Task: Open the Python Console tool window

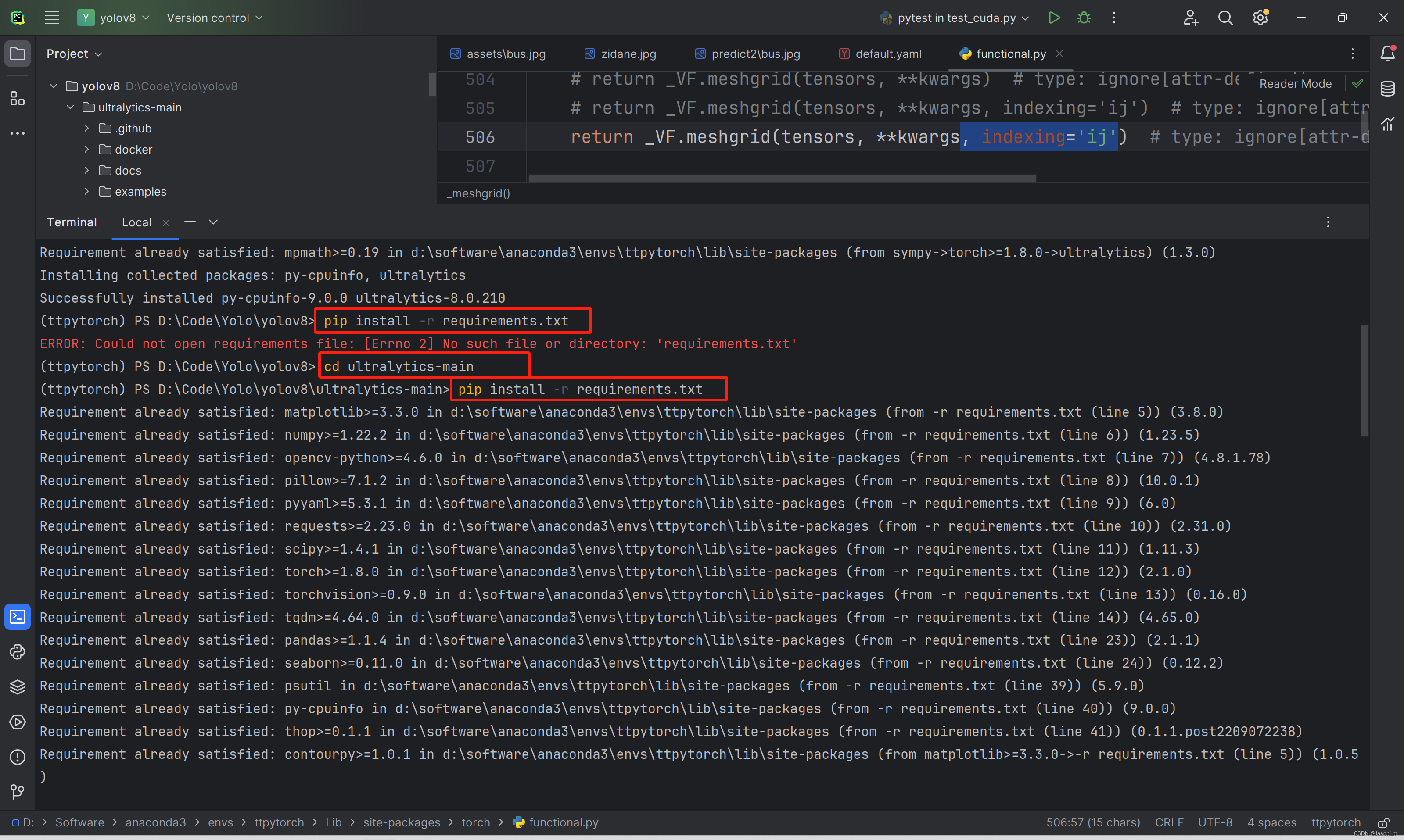Action: coord(18,651)
